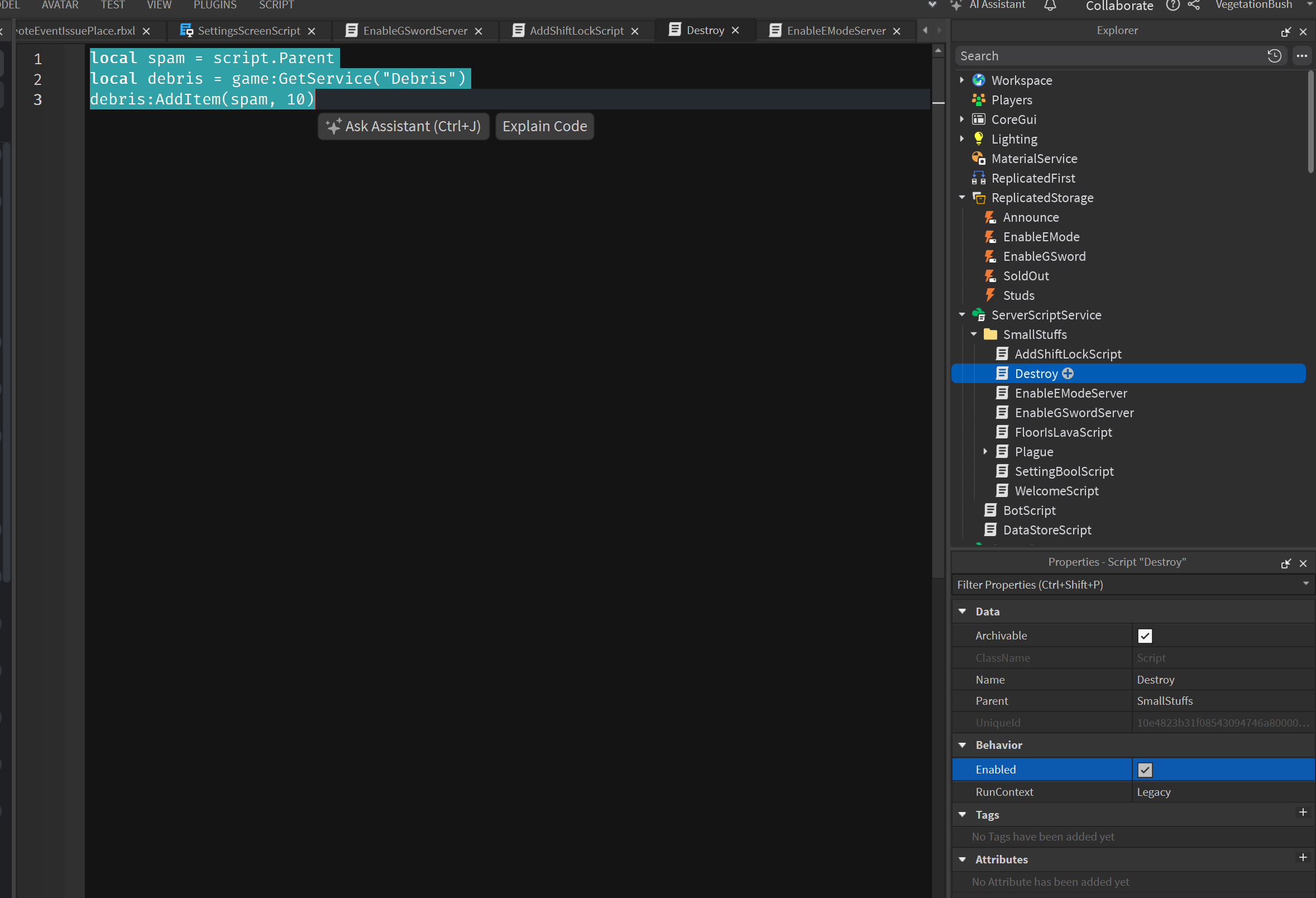Viewport: 1316px width, 898px height.
Task: Insert an object using the plus next to Destroy
Action: (1068, 374)
